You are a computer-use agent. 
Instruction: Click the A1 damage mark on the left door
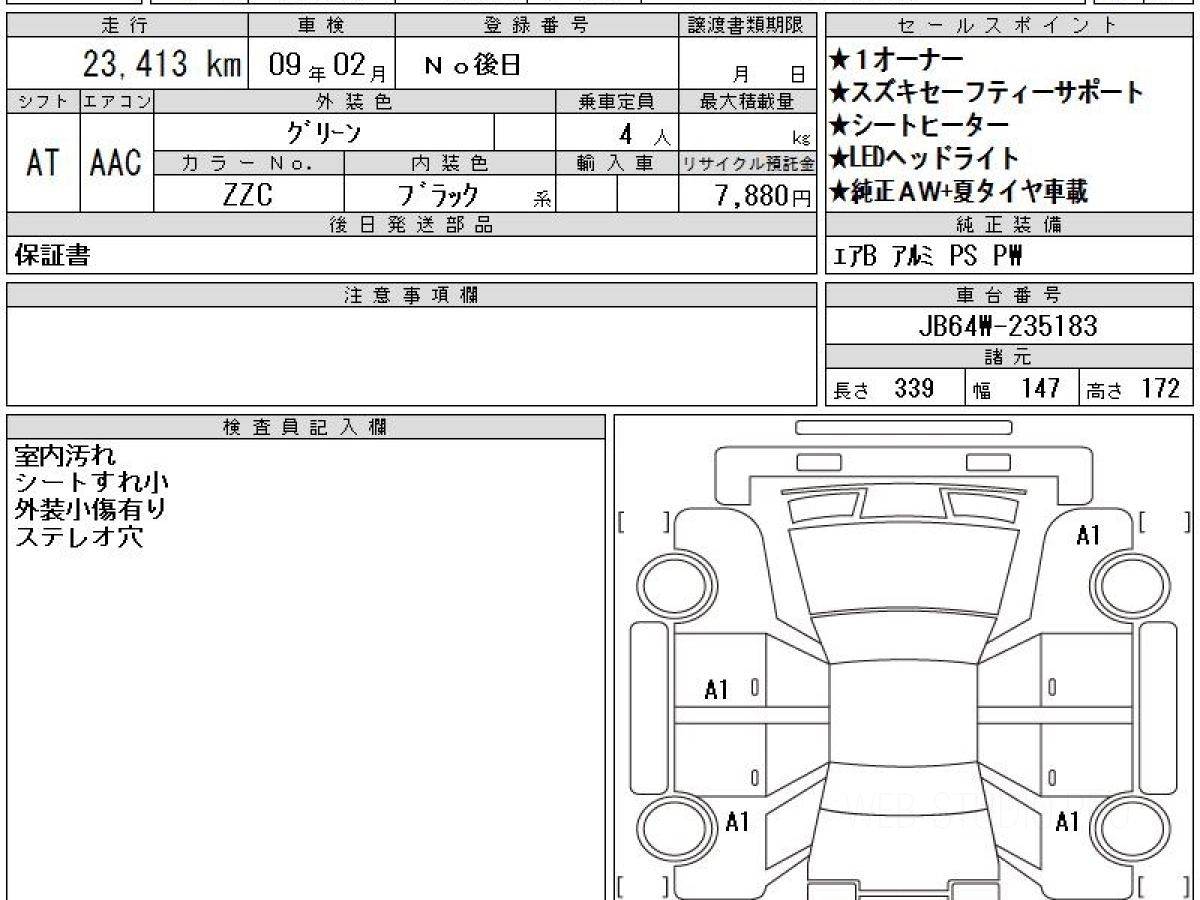716,689
